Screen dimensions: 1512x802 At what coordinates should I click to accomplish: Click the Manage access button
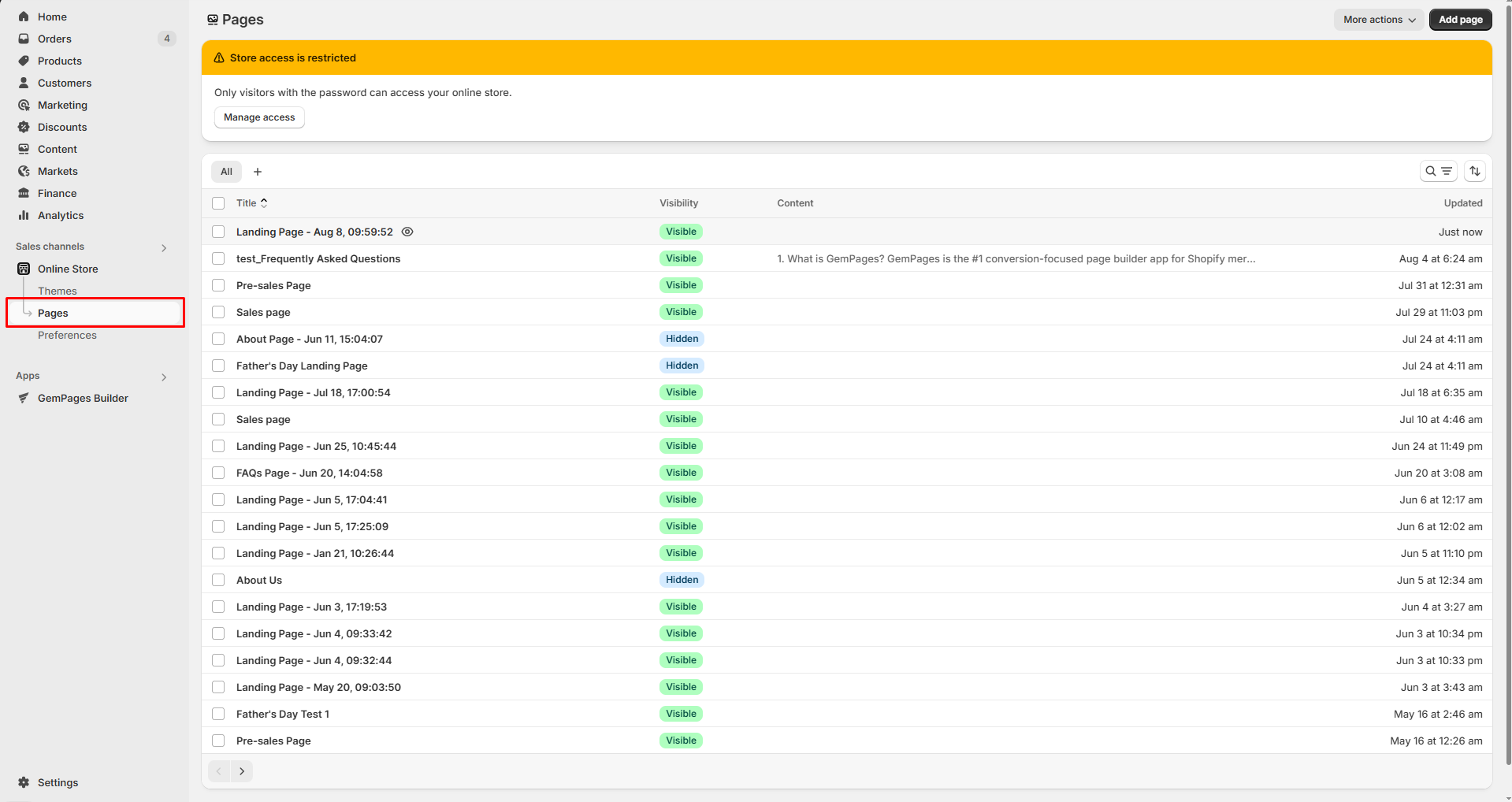259,117
